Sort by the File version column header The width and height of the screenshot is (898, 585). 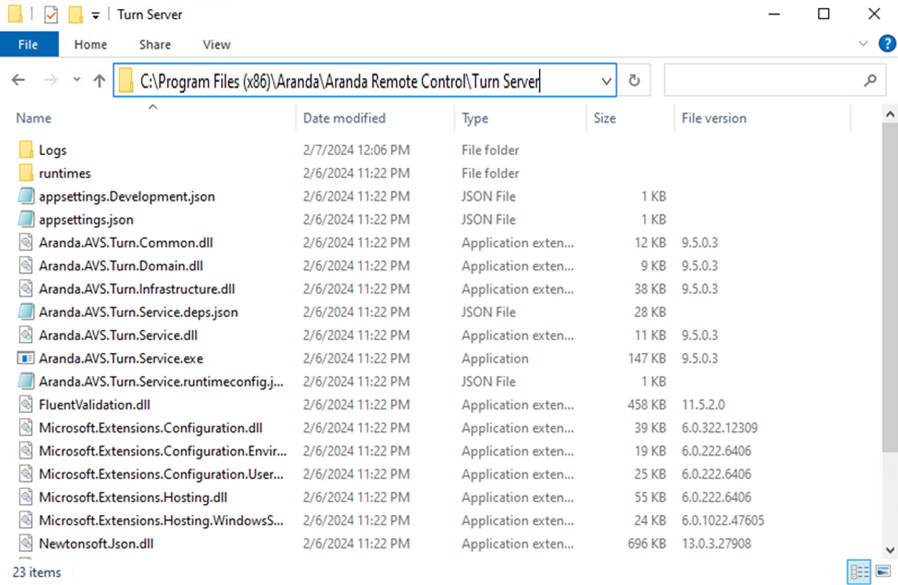(714, 118)
